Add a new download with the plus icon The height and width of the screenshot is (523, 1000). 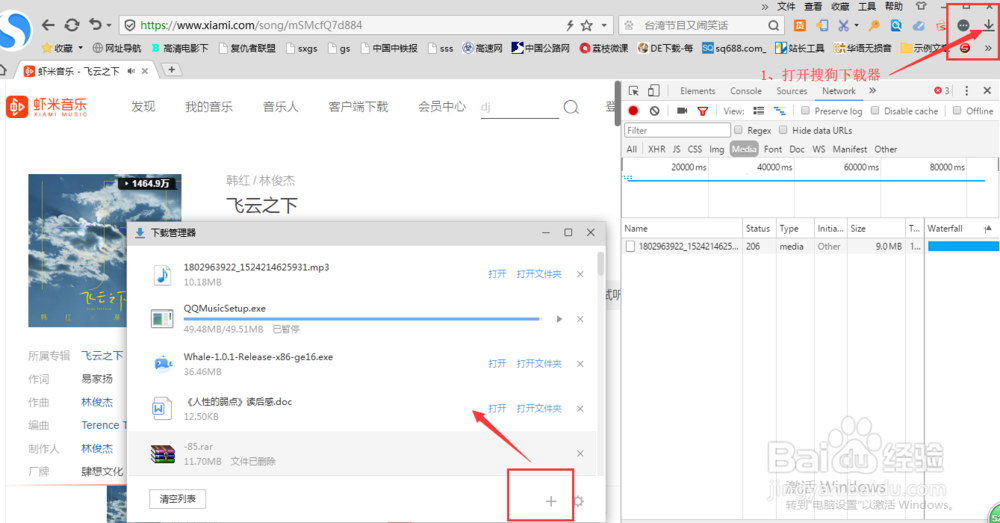click(550, 501)
